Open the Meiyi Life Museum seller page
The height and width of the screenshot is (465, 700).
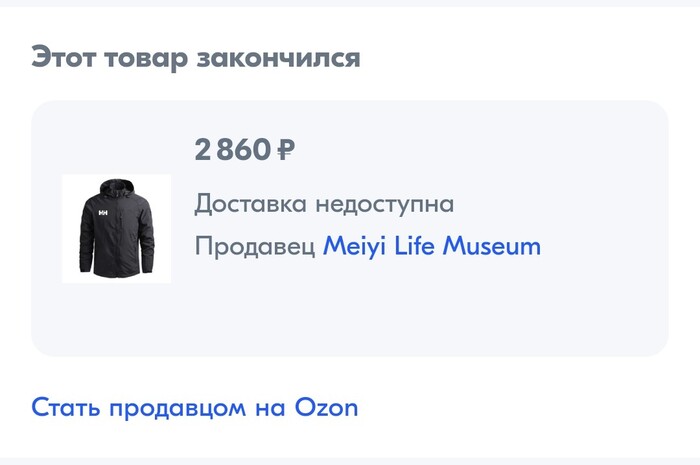(x=431, y=246)
